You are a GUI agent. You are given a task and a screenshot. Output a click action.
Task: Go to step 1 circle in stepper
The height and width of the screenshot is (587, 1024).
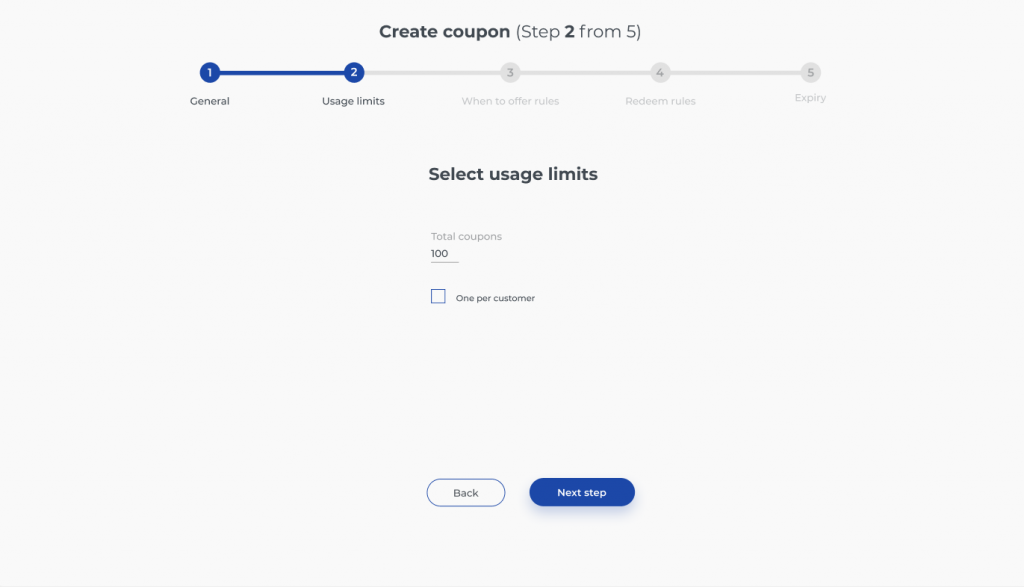[210, 72]
